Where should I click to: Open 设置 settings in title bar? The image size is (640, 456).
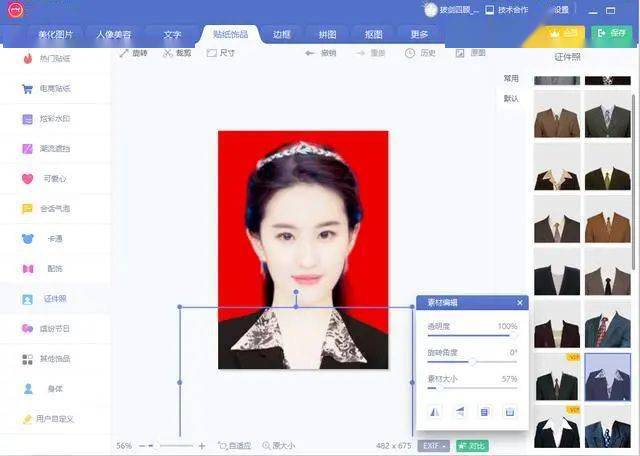point(561,10)
